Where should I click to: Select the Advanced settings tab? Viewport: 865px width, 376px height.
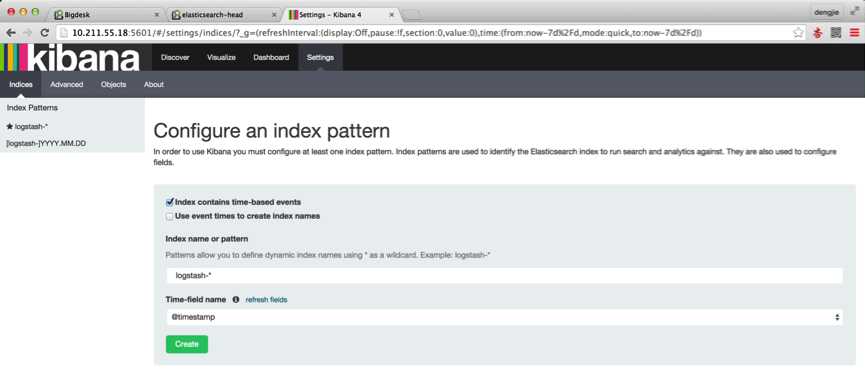67,84
